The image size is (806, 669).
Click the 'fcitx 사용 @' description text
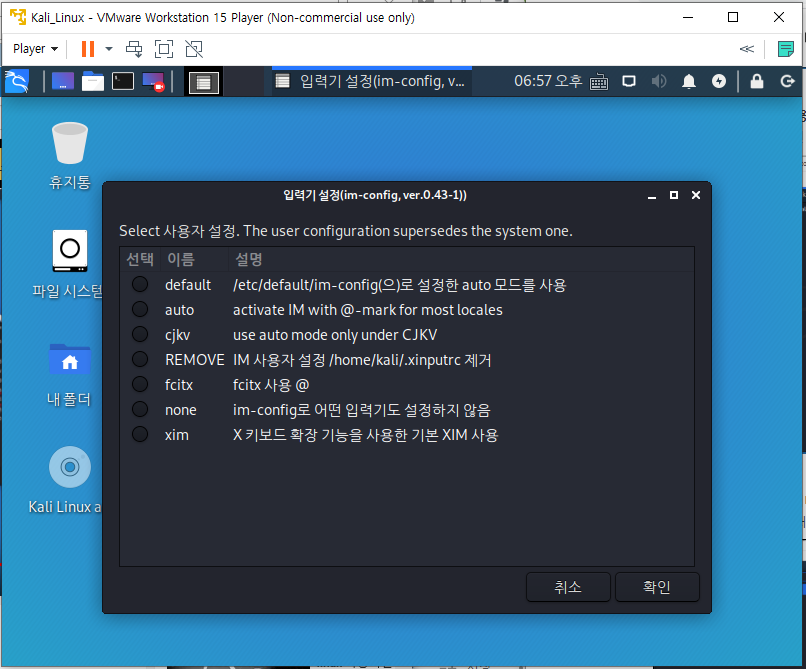pos(271,385)
